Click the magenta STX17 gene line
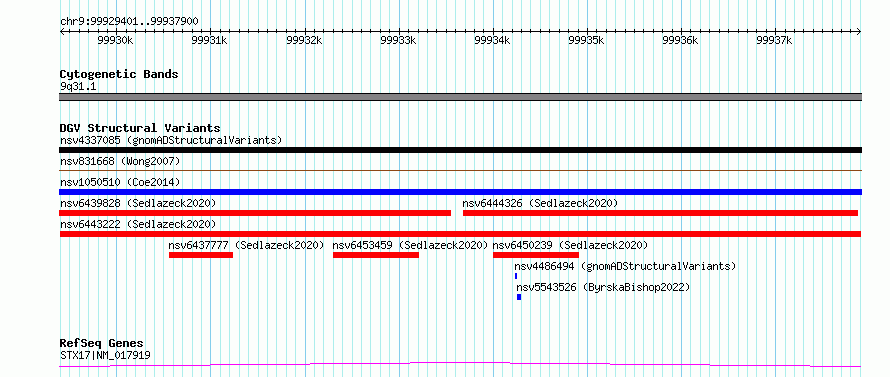 [x=460, y=365]
